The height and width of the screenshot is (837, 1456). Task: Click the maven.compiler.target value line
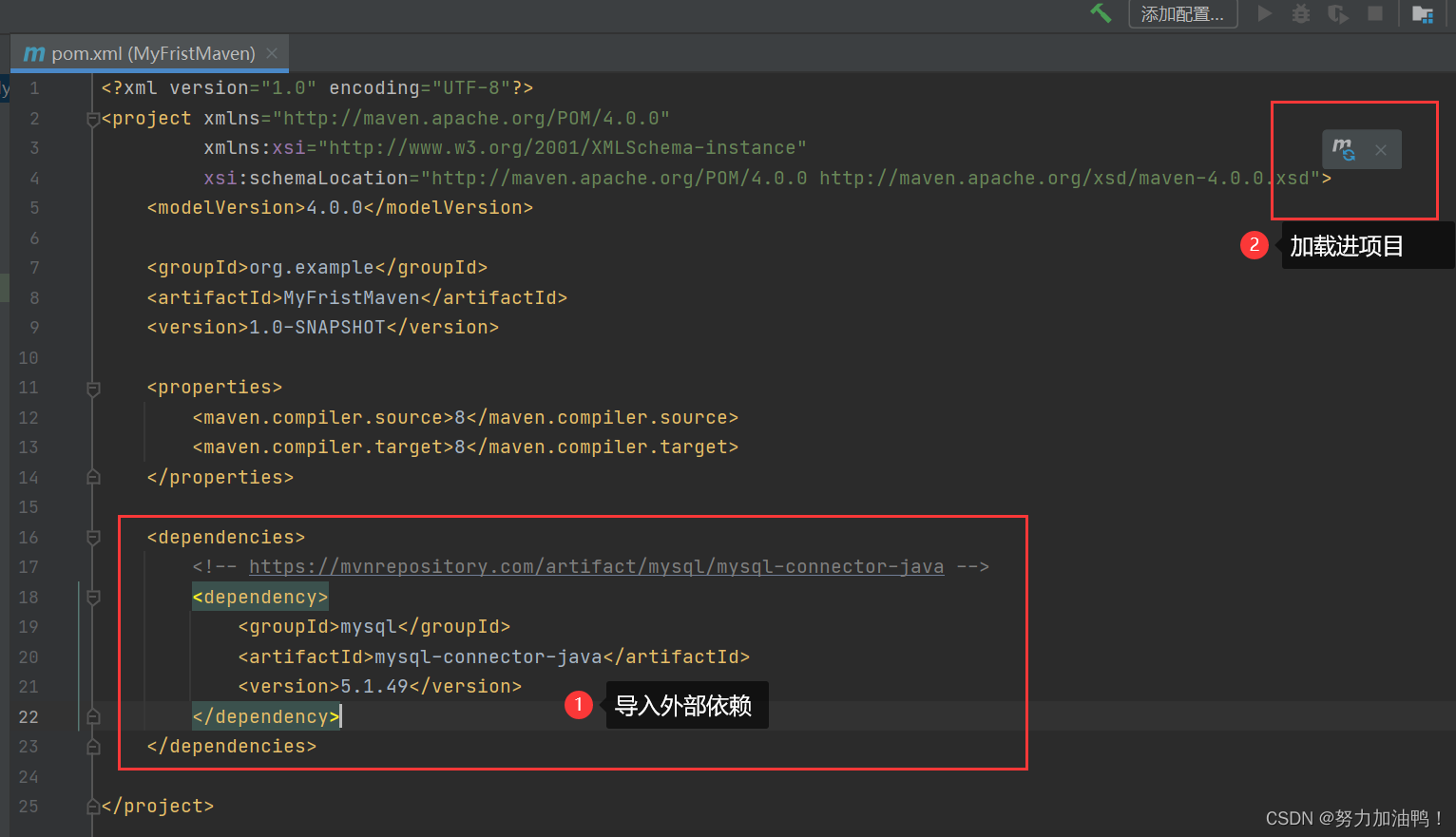tap(465, 447)
